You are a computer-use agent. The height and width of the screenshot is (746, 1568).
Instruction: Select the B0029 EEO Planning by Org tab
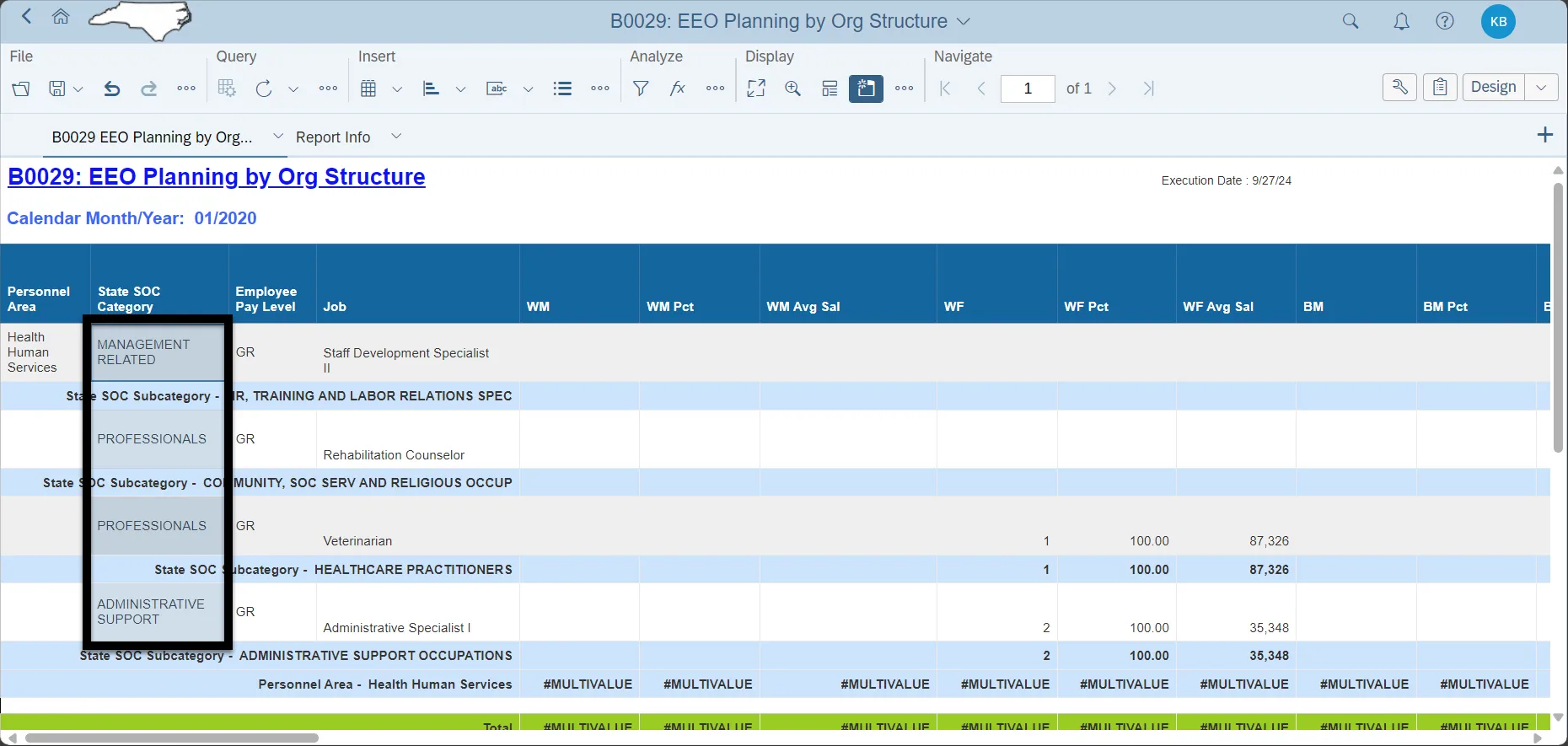point(152,137)
